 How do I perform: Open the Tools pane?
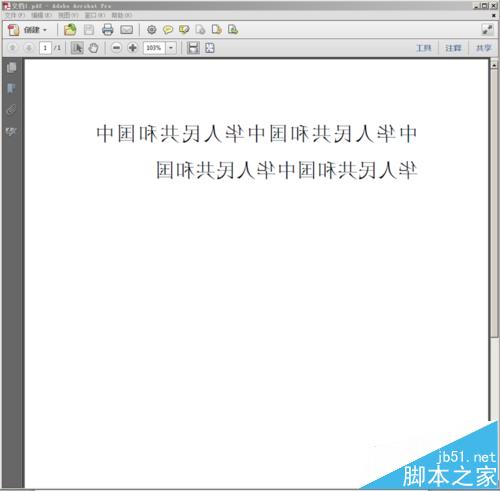point(424,48)
